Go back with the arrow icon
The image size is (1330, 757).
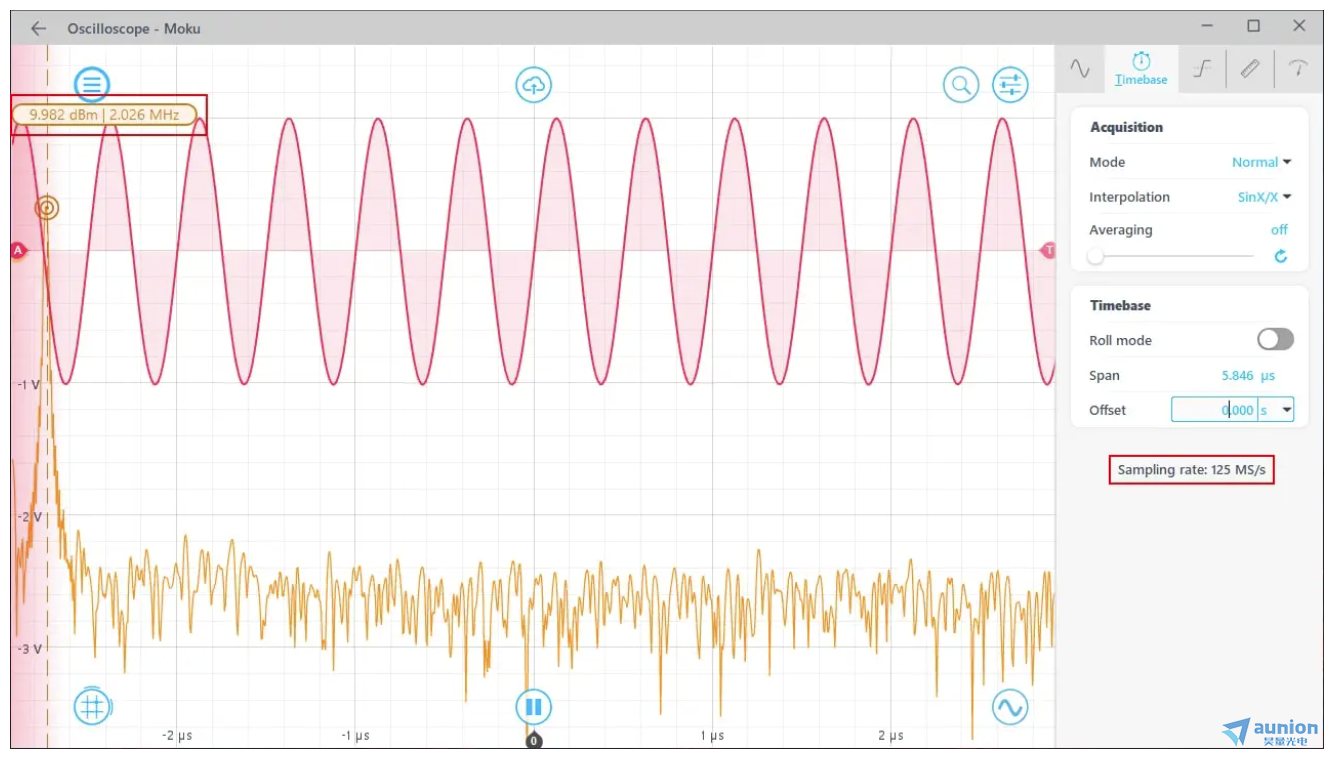[x=38, y=28]
